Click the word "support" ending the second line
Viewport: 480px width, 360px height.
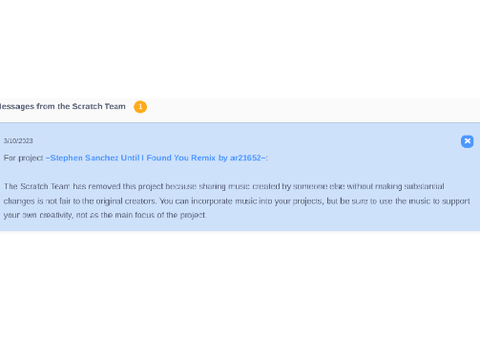pos(456,202)
